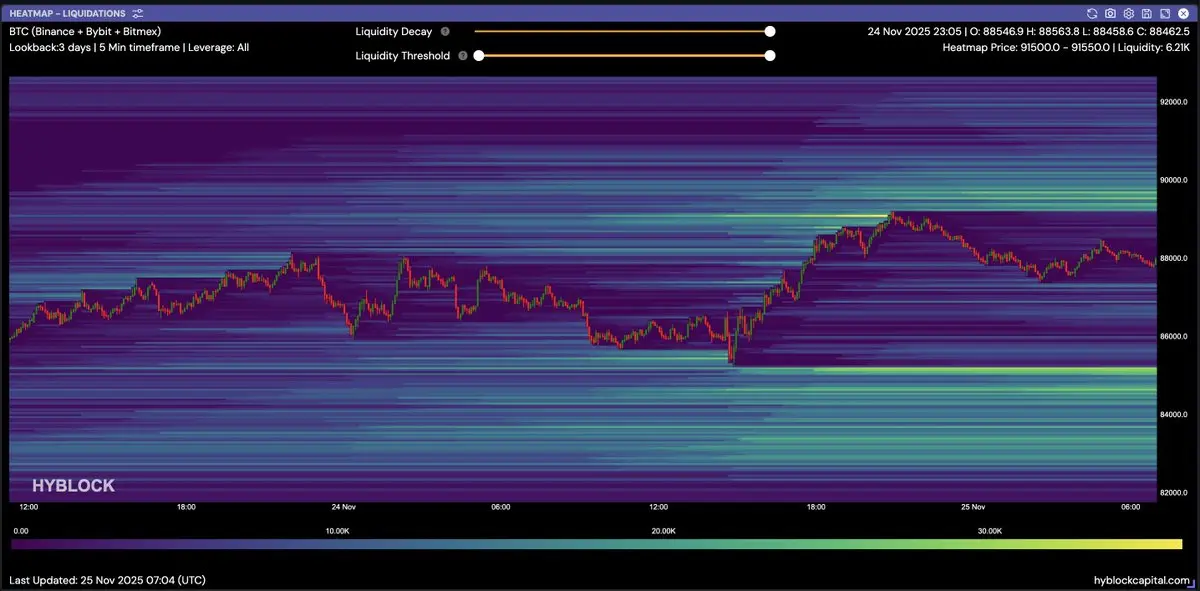Click the 25 Nov date on time axis
Screen dimensions: 1200x591
point(973,507)
